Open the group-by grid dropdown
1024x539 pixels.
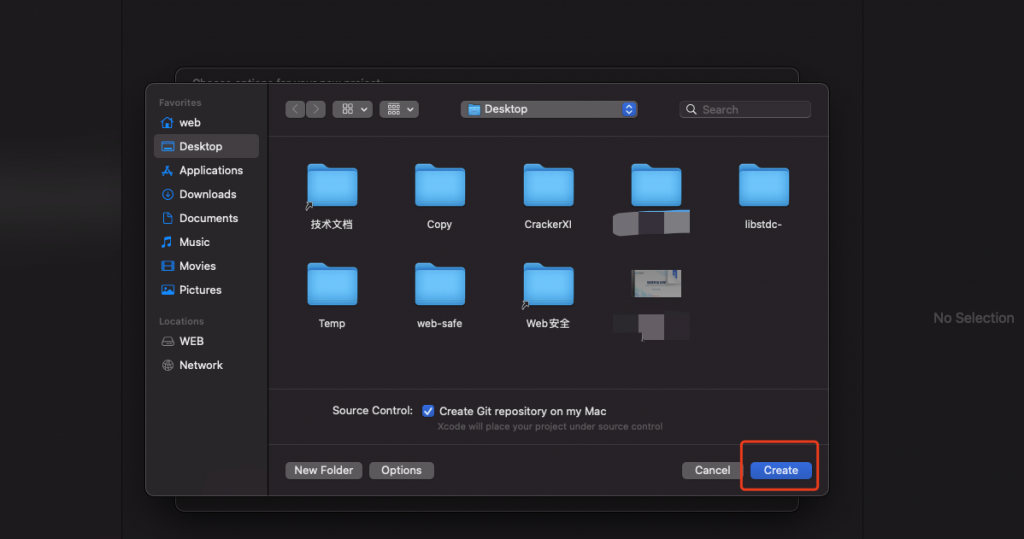coord(399,109)
